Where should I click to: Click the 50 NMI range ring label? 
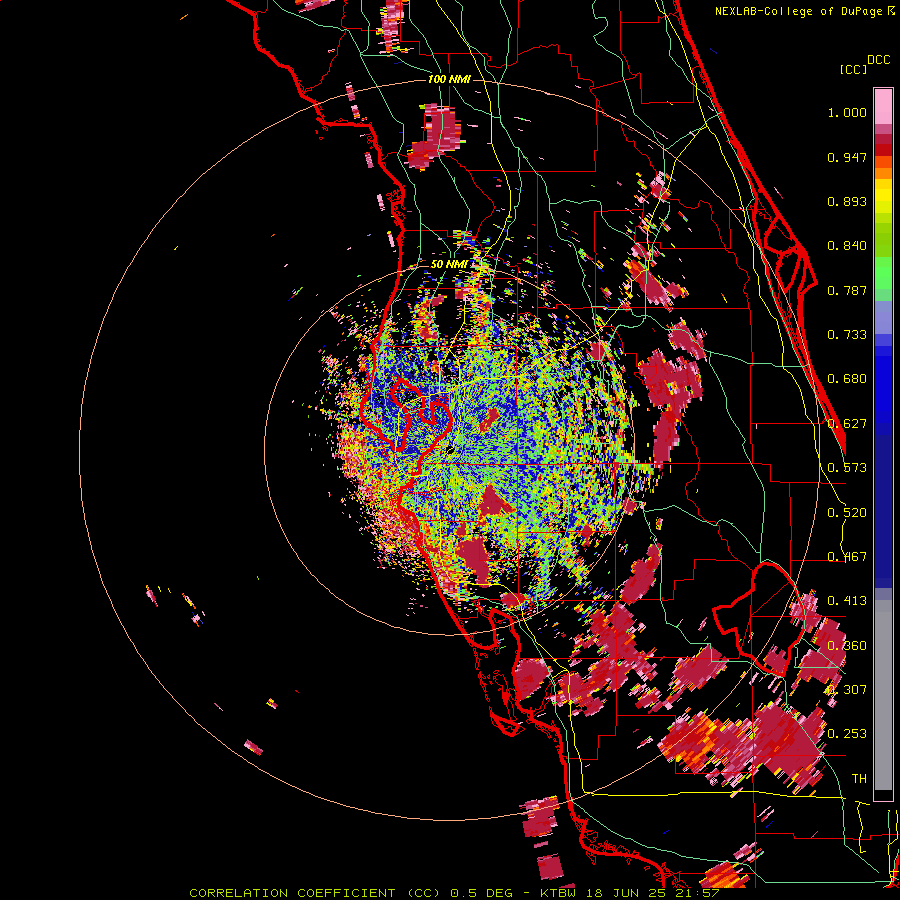449,264
